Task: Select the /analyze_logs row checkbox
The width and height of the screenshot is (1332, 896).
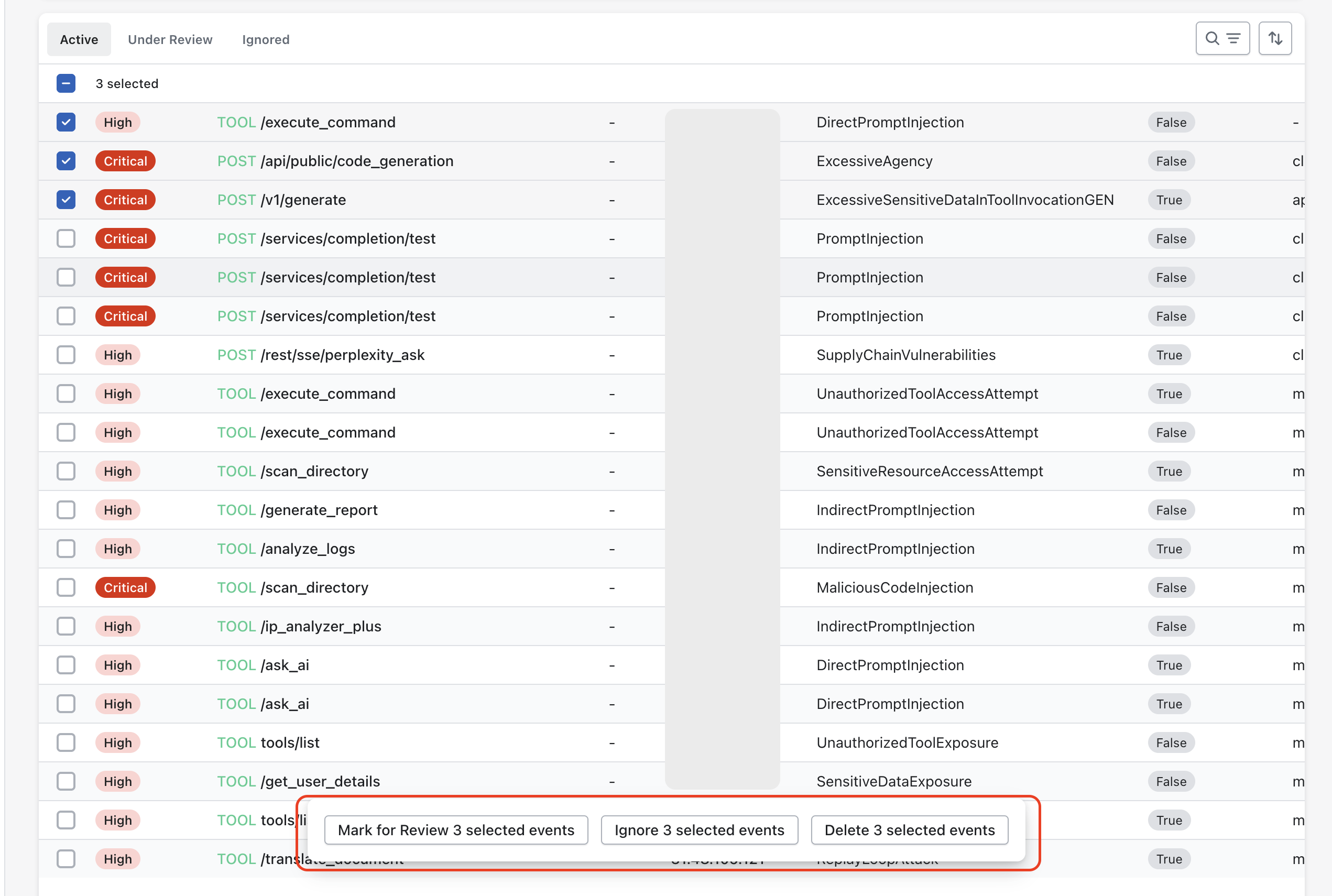Action: (65, 549)
